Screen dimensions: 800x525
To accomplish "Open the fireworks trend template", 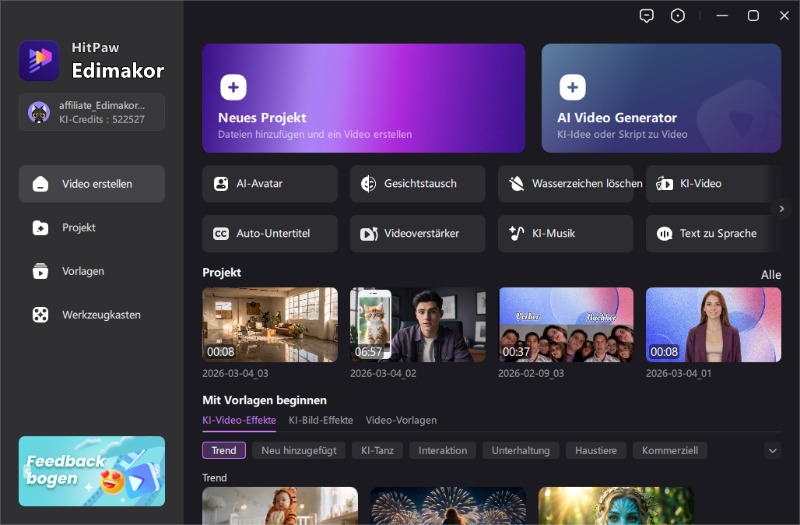I will click(x=448, y=506).
